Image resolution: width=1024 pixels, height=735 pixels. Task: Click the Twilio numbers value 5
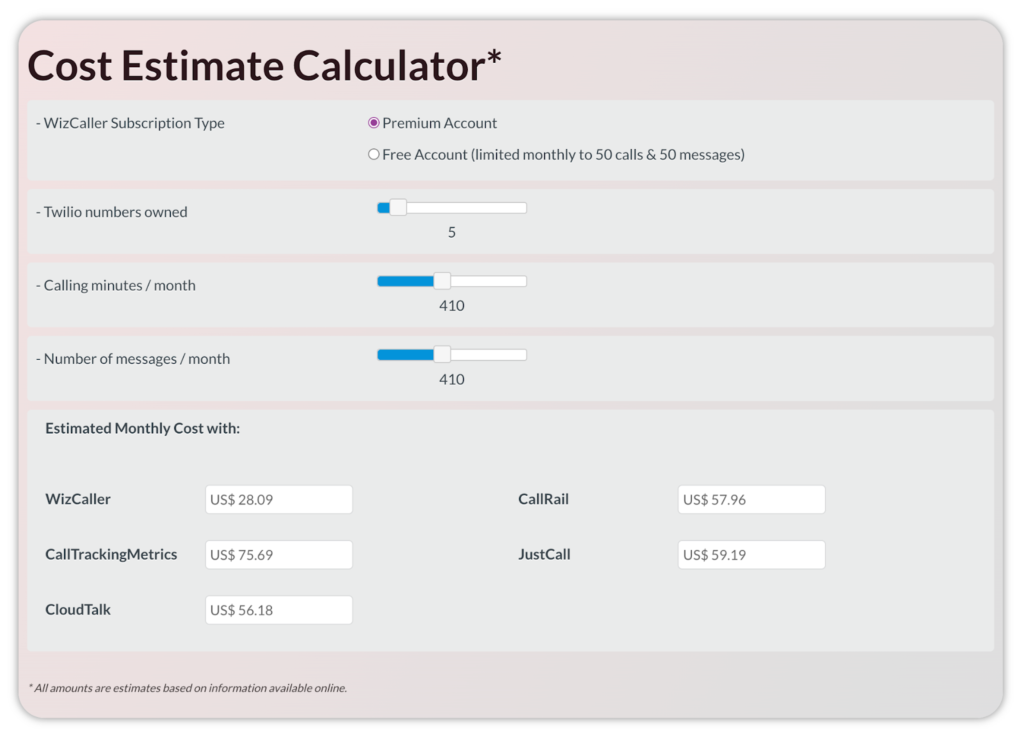pyautogui.click(x=452, y=233)
